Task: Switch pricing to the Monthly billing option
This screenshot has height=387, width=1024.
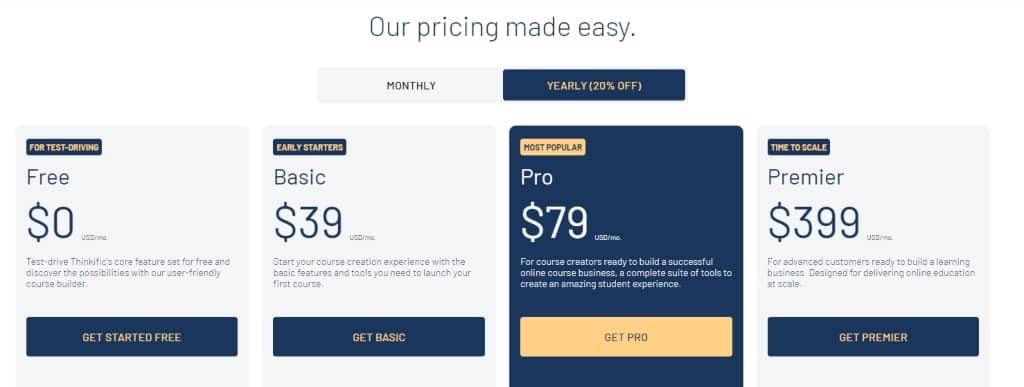Action: tap(411, 85)
